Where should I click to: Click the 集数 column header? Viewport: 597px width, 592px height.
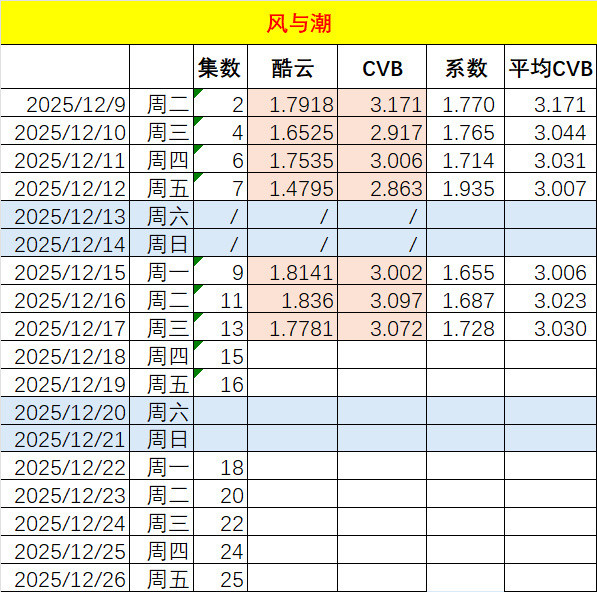(x=220, y=67)
